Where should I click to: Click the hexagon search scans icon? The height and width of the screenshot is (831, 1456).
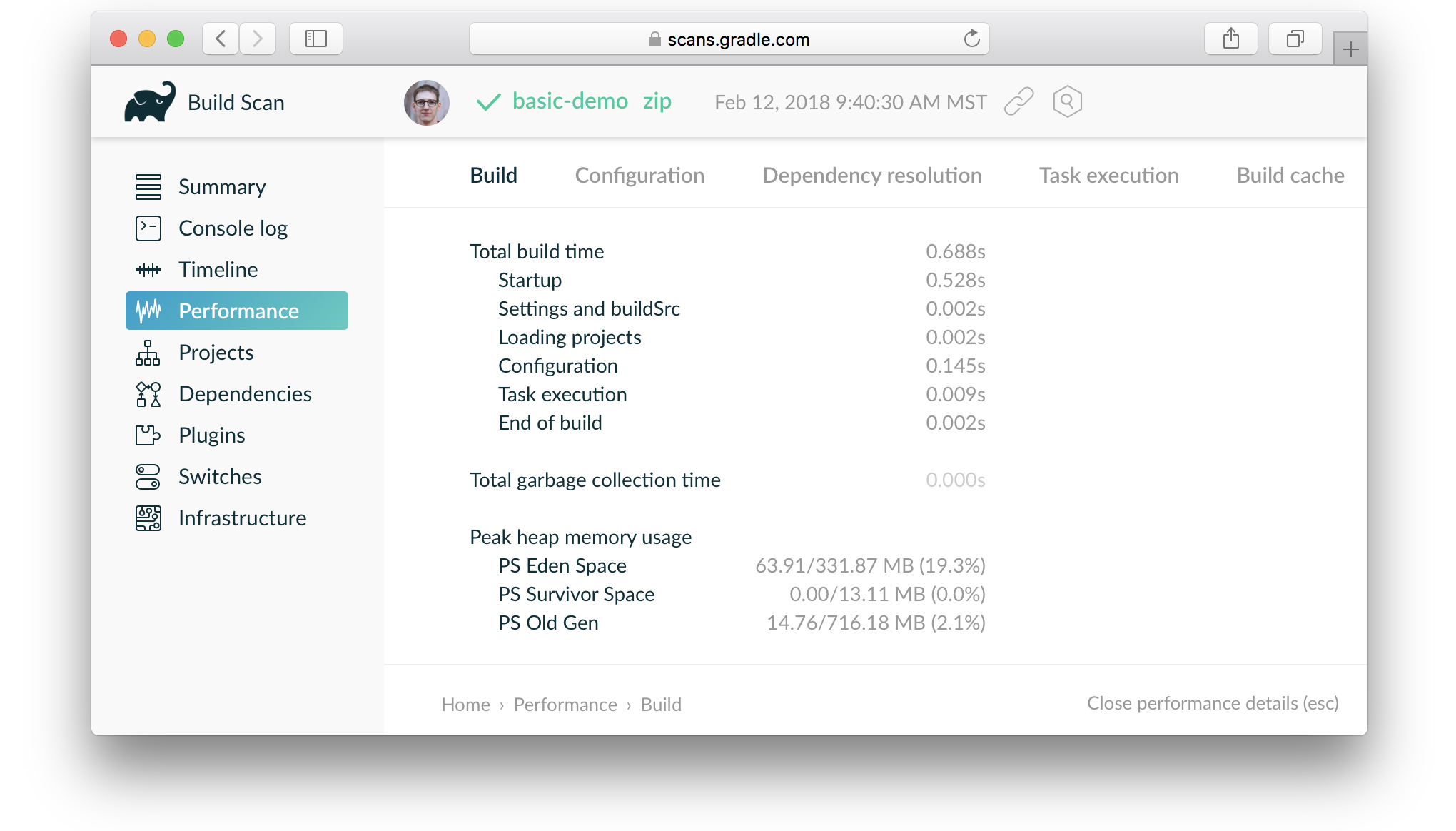tap(1067, 102)
